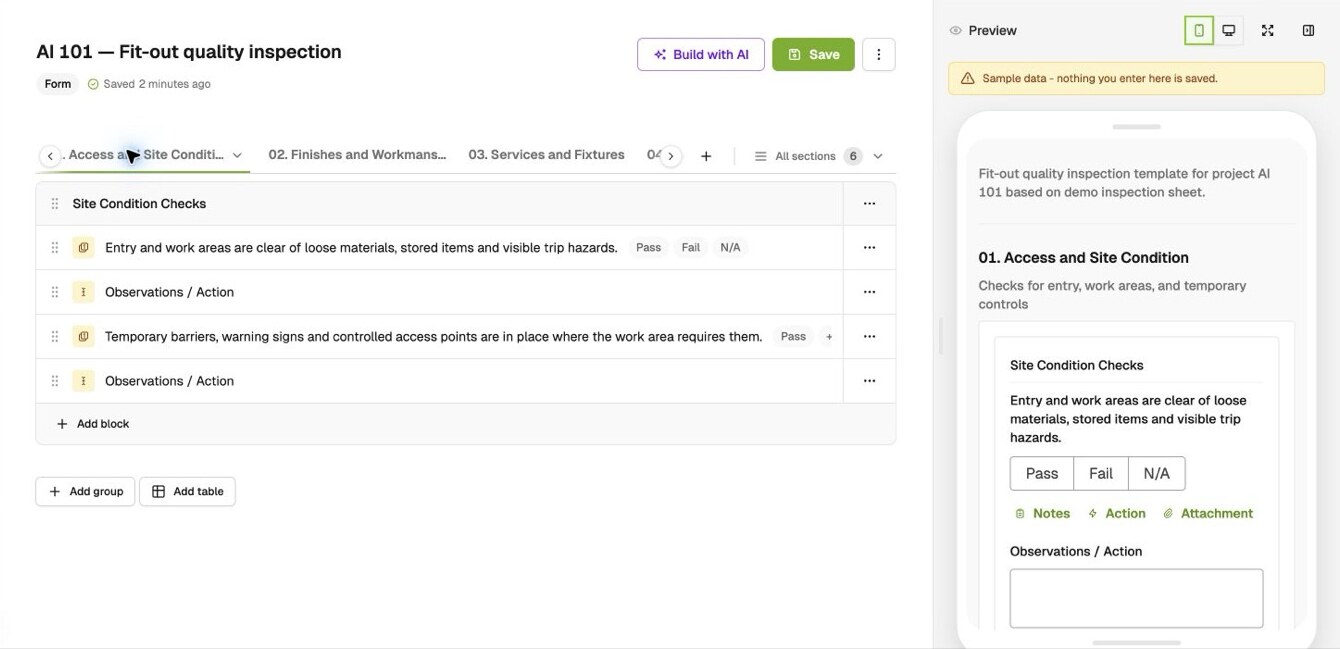Click text field icon on first Observations / Action row

[x=83, y=292]
